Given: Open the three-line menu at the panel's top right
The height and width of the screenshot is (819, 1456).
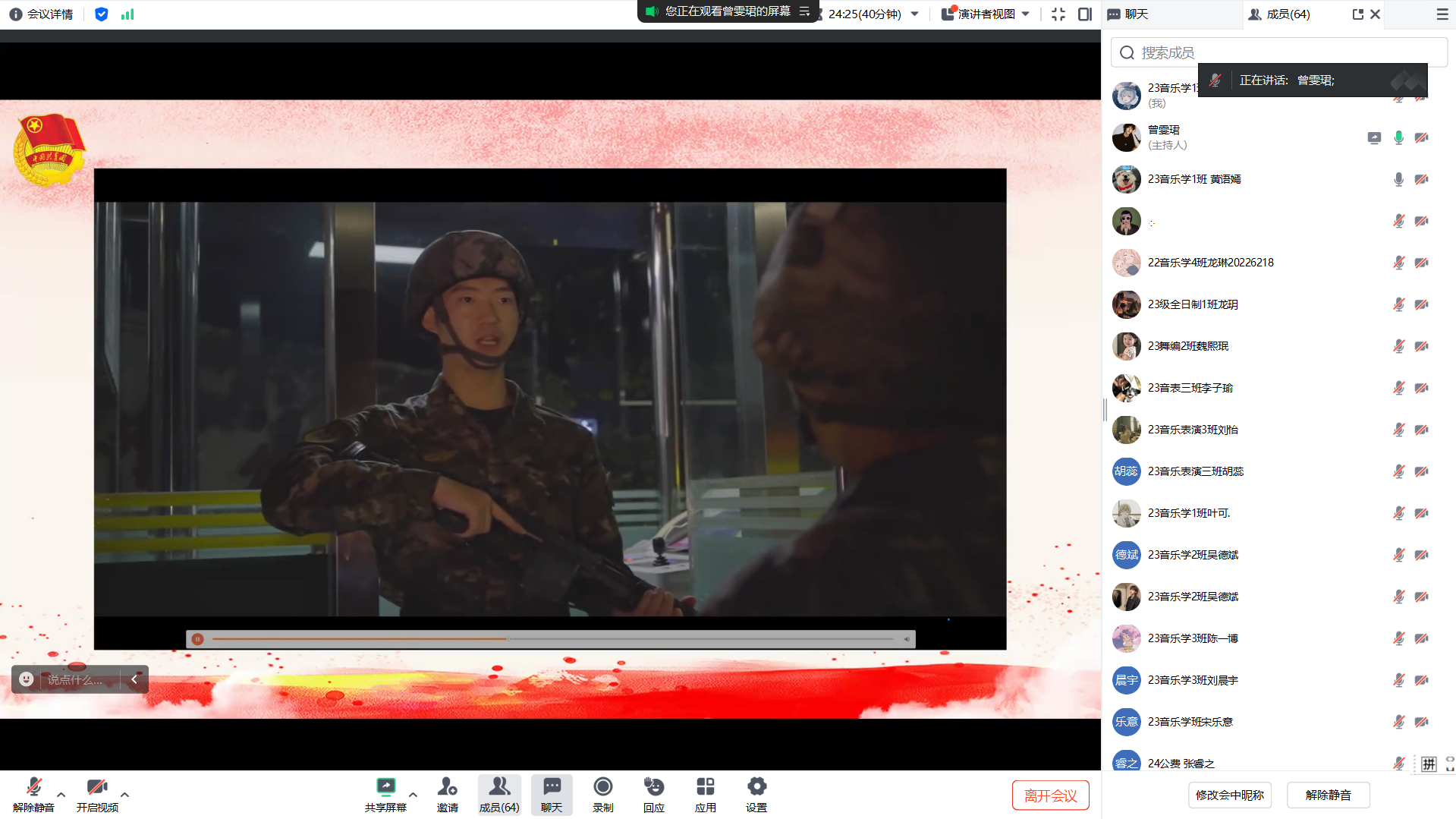Looking at the screenshot, I should (x=1442, y=14).
